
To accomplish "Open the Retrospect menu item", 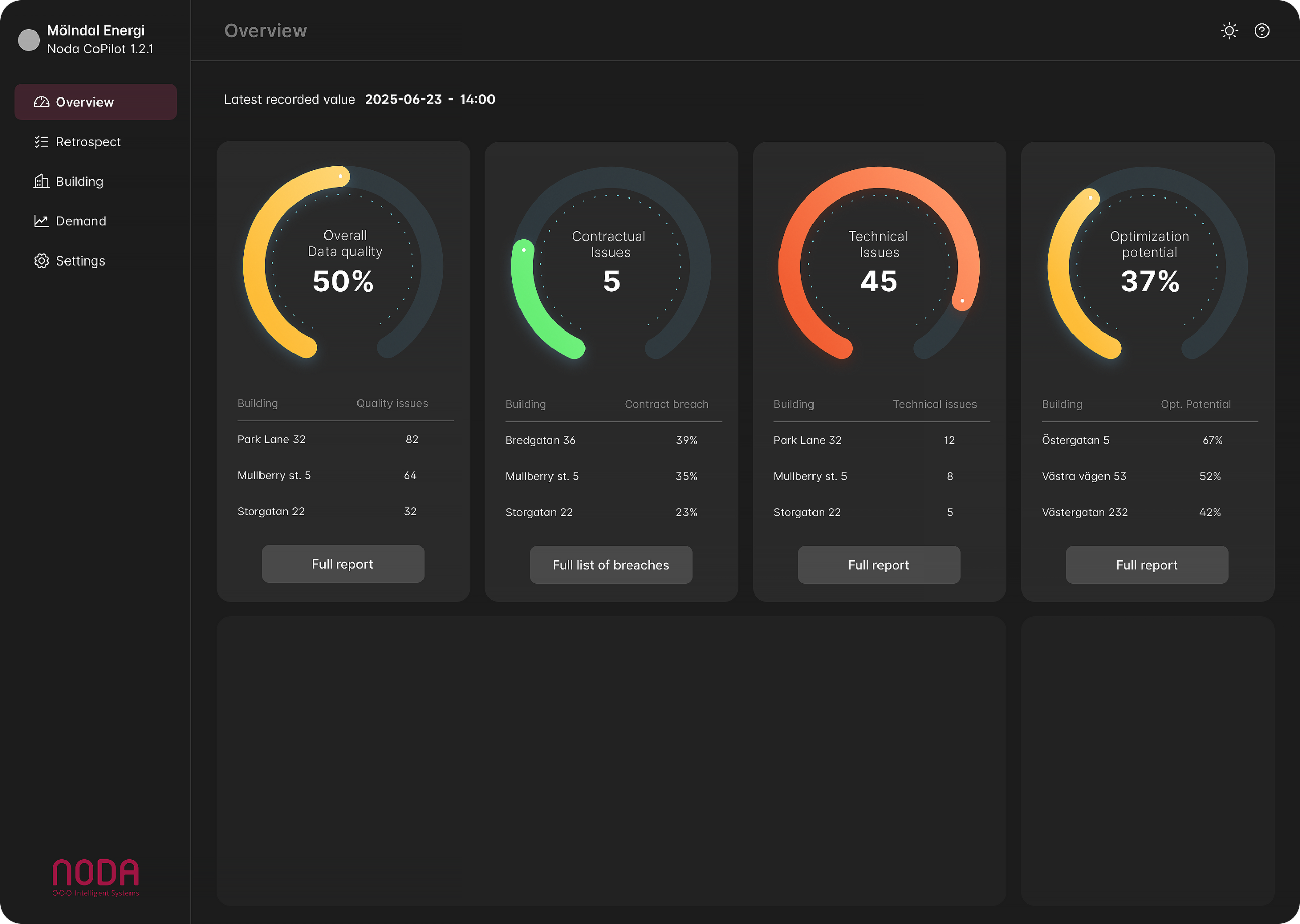I will 88,142.
